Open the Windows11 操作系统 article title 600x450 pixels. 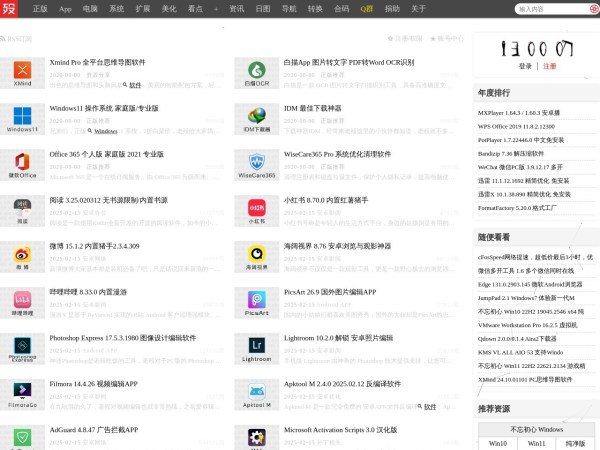click(104, 108)
